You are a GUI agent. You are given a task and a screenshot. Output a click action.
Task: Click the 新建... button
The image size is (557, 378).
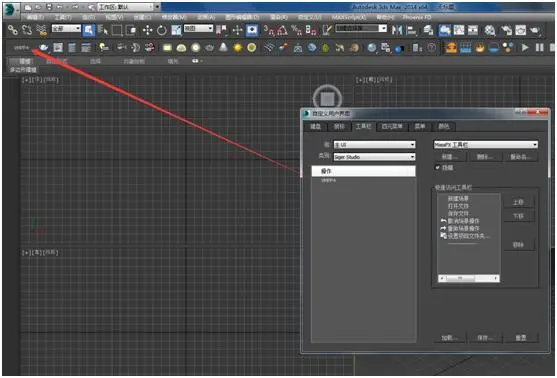click(x=450, y=157)
